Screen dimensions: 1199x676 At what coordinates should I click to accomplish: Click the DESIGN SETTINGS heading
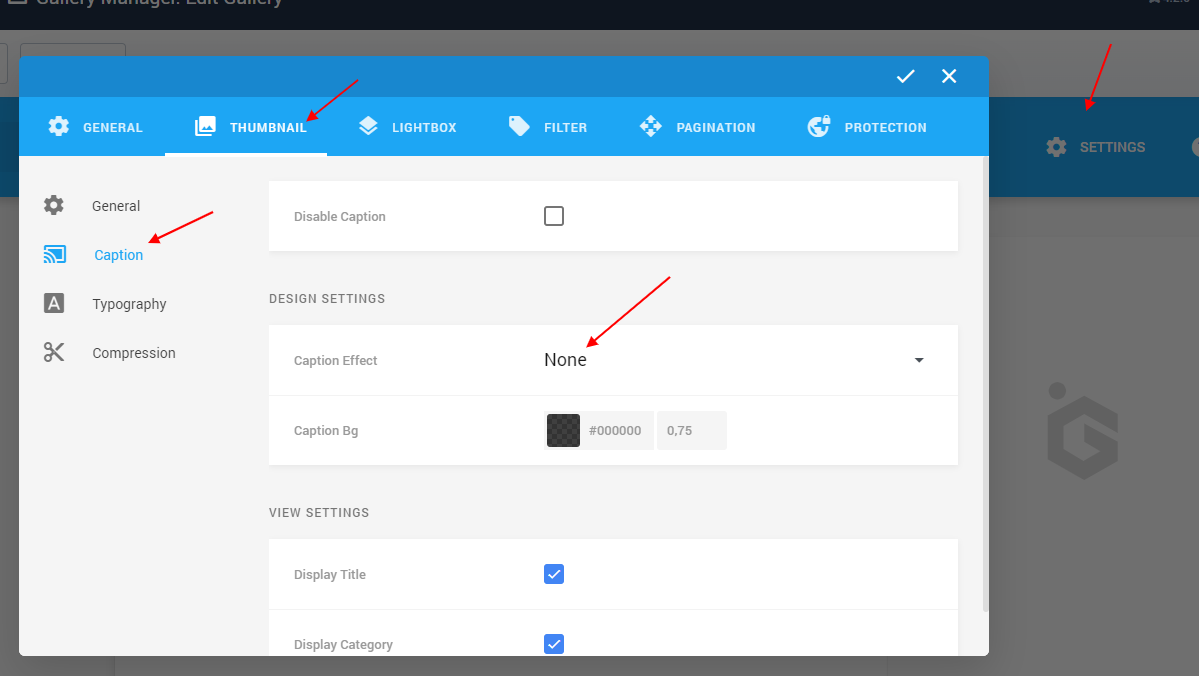327,298
